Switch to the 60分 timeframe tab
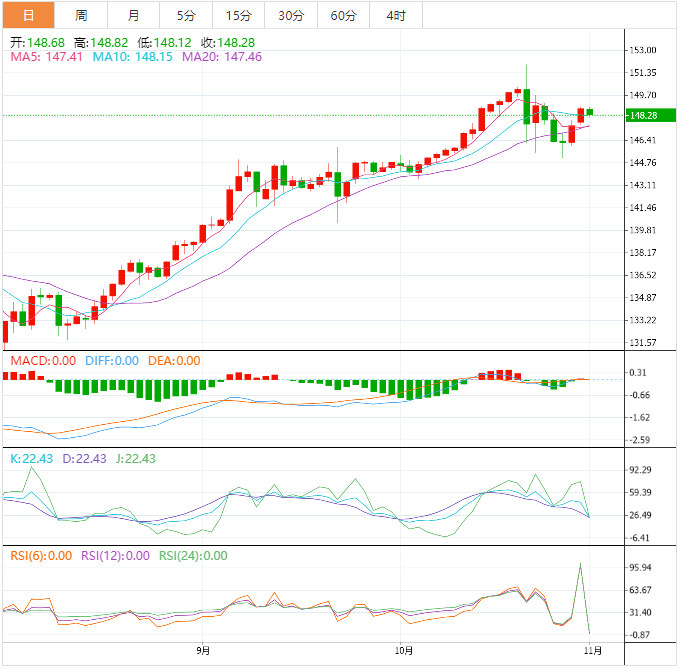This screenshot has height=671, width=680. pos(343,16)
